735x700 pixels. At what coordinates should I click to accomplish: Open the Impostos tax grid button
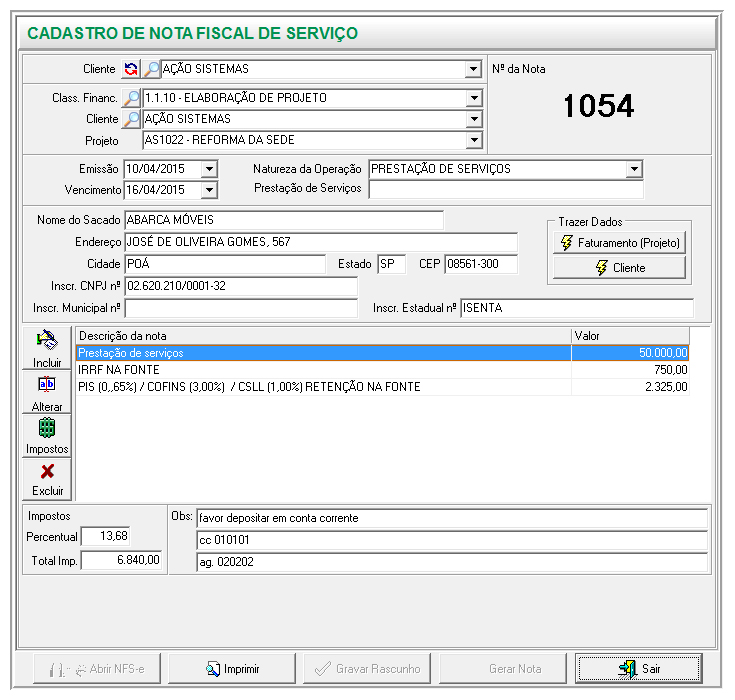coord(47,436)
